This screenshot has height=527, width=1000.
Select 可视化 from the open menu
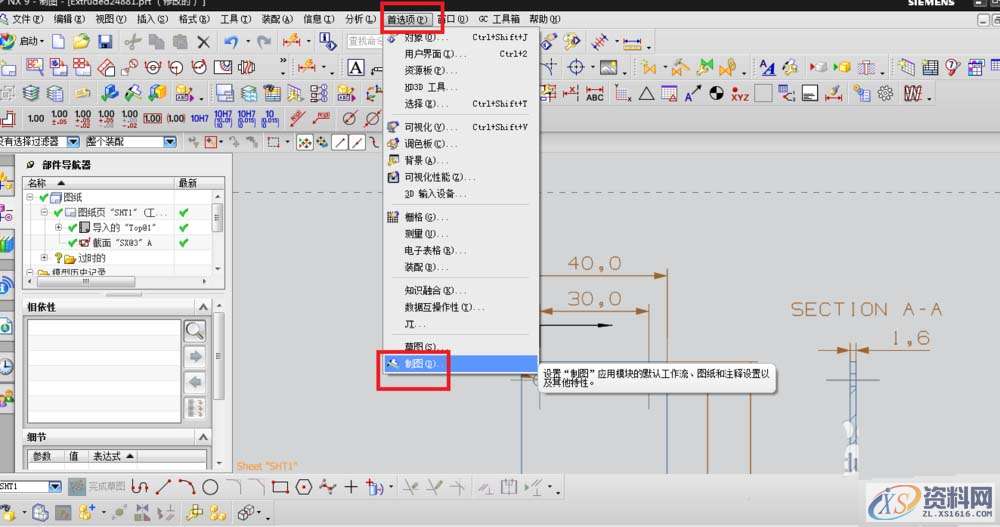[418, 128]
